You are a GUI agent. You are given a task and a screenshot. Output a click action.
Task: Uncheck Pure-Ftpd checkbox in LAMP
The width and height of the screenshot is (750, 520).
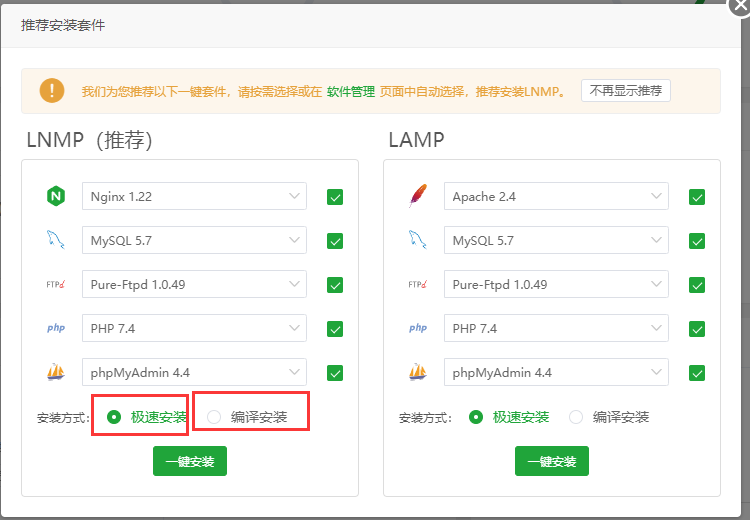[x=697, y=285]
